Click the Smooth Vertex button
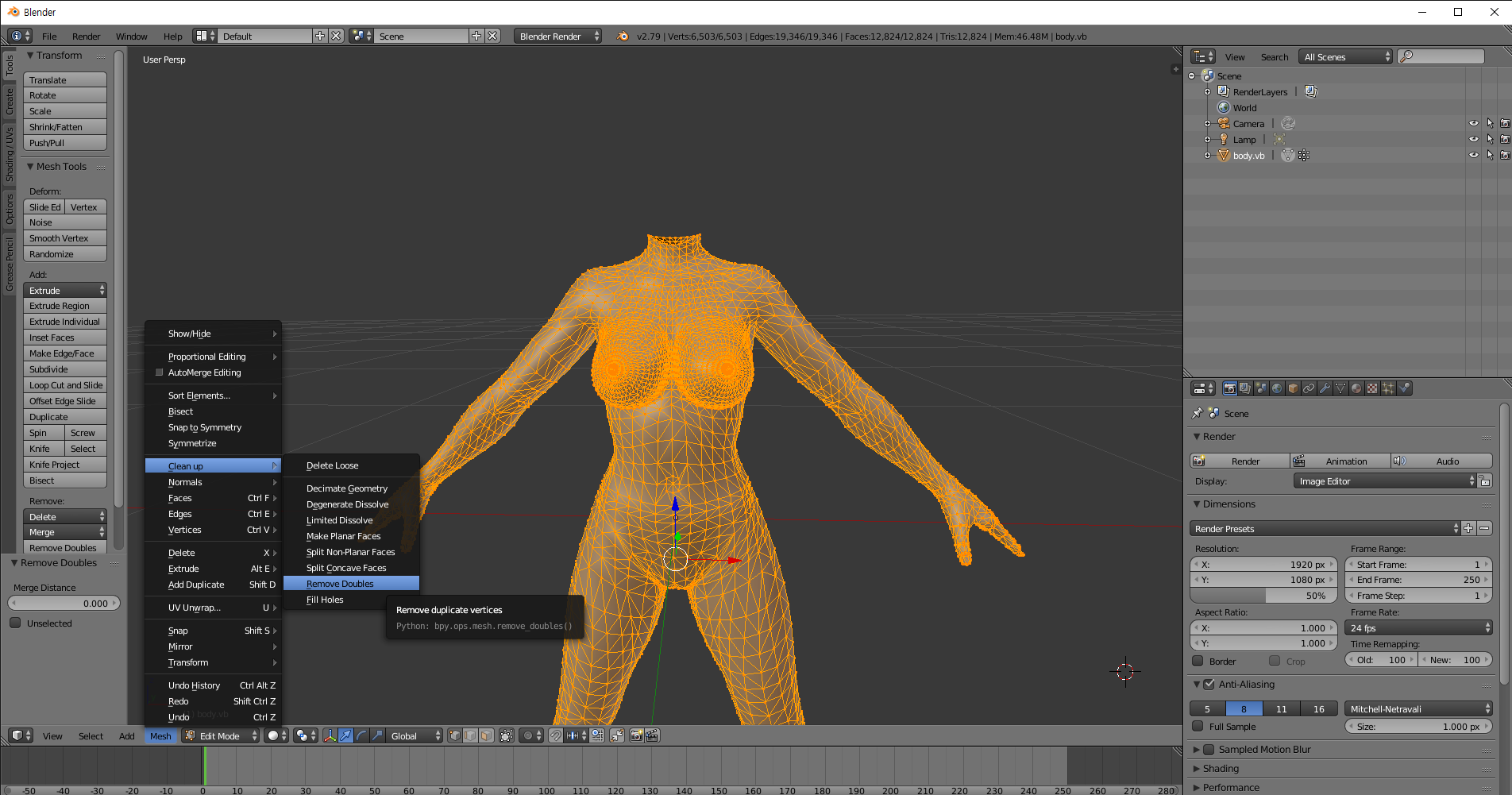This screenshot has width=1512, height=795. (x=65, y=238)
